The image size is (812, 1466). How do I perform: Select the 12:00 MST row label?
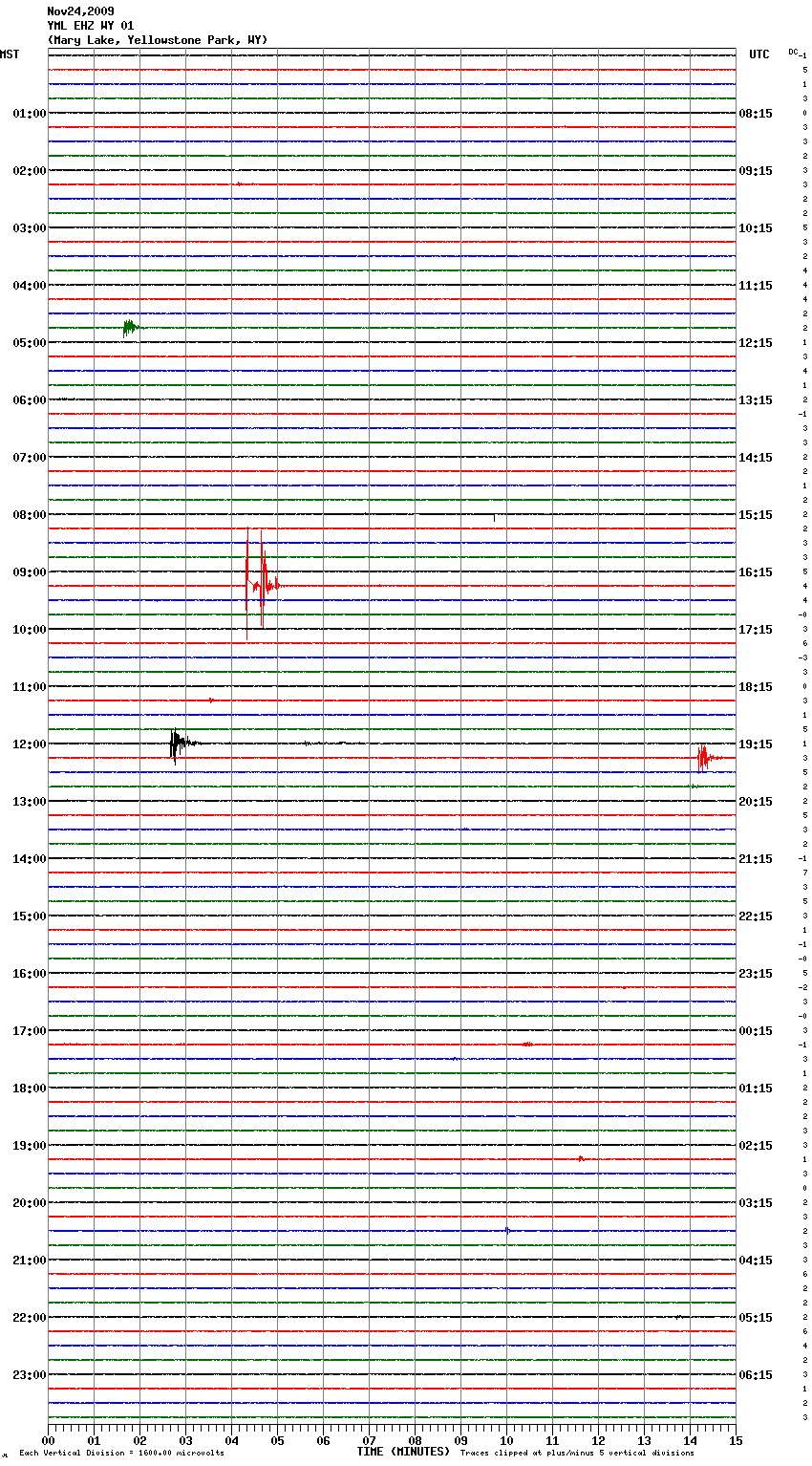(30, 744)
